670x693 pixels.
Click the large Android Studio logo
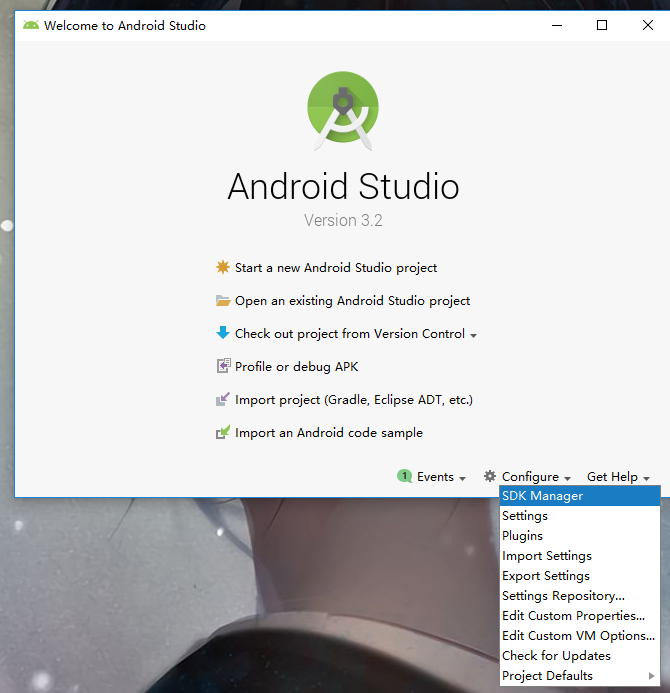pyautogui.click(x=343, y=110)
